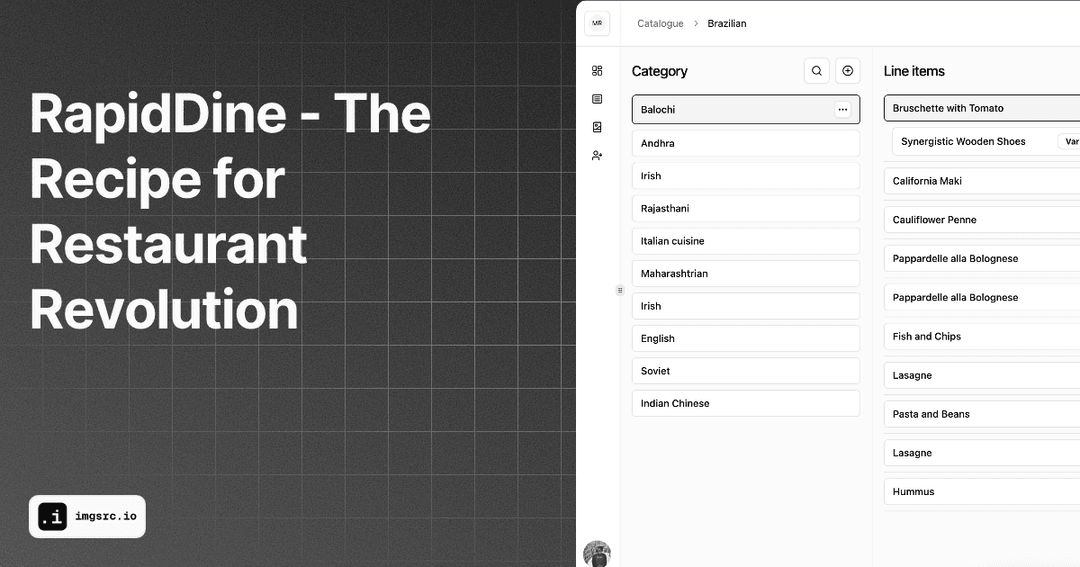The height and width of the screenshot is (567, 1080).
Task: Click the MR workspace logo
Action: click(x=597, y=23)
